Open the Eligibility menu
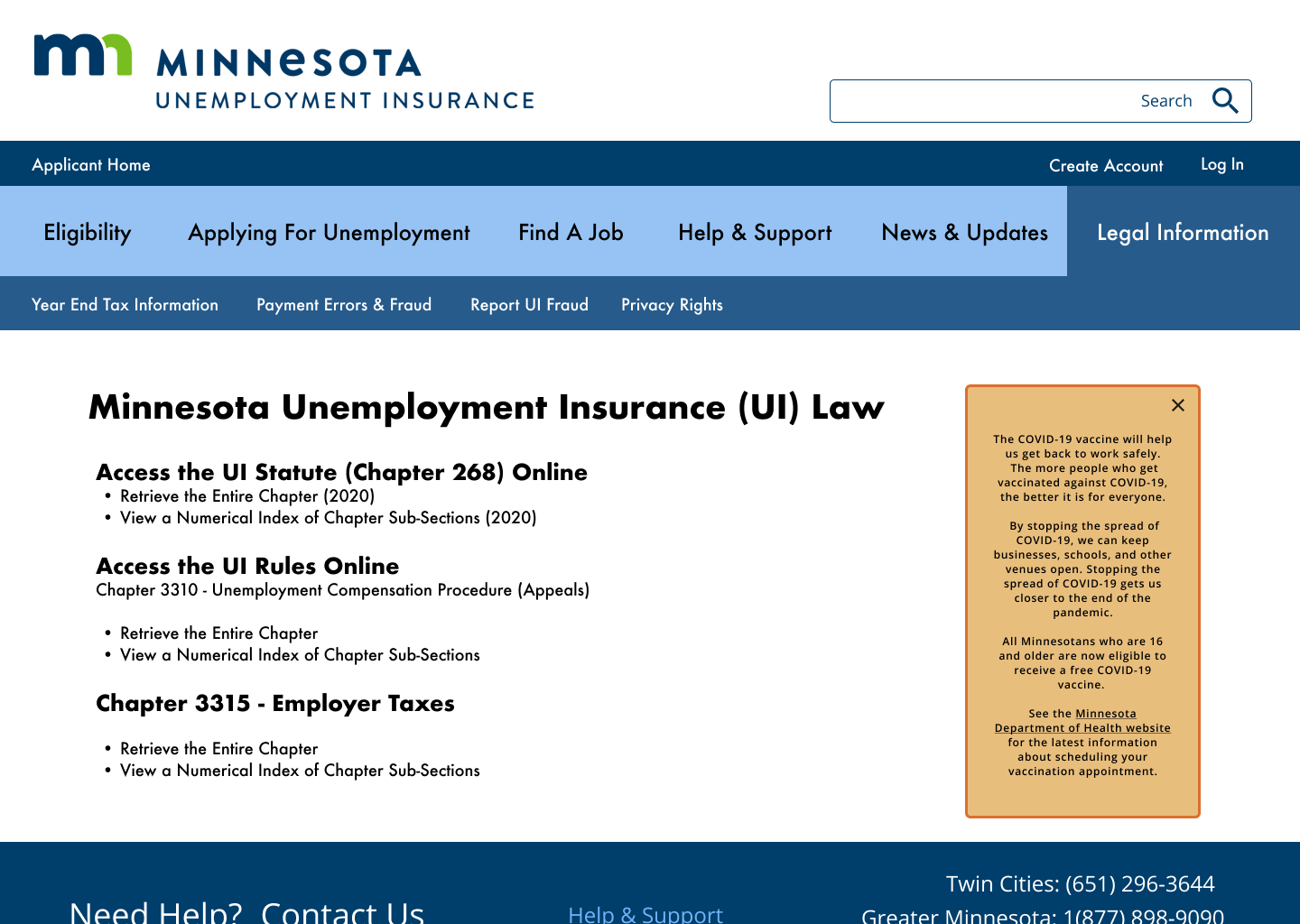1300x924 pixels. (88, 232)
